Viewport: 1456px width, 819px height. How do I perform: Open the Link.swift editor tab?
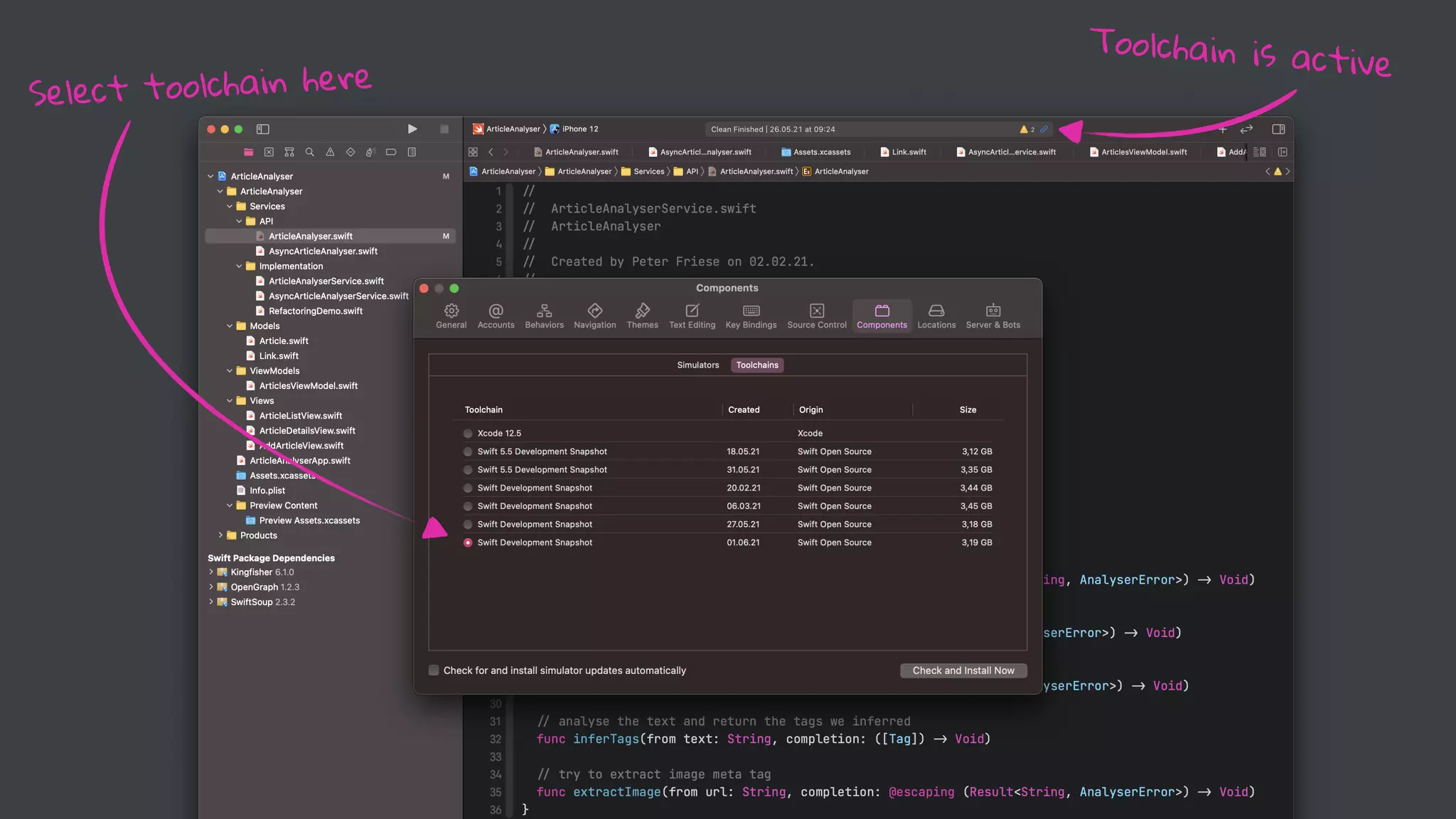point(903,152)
